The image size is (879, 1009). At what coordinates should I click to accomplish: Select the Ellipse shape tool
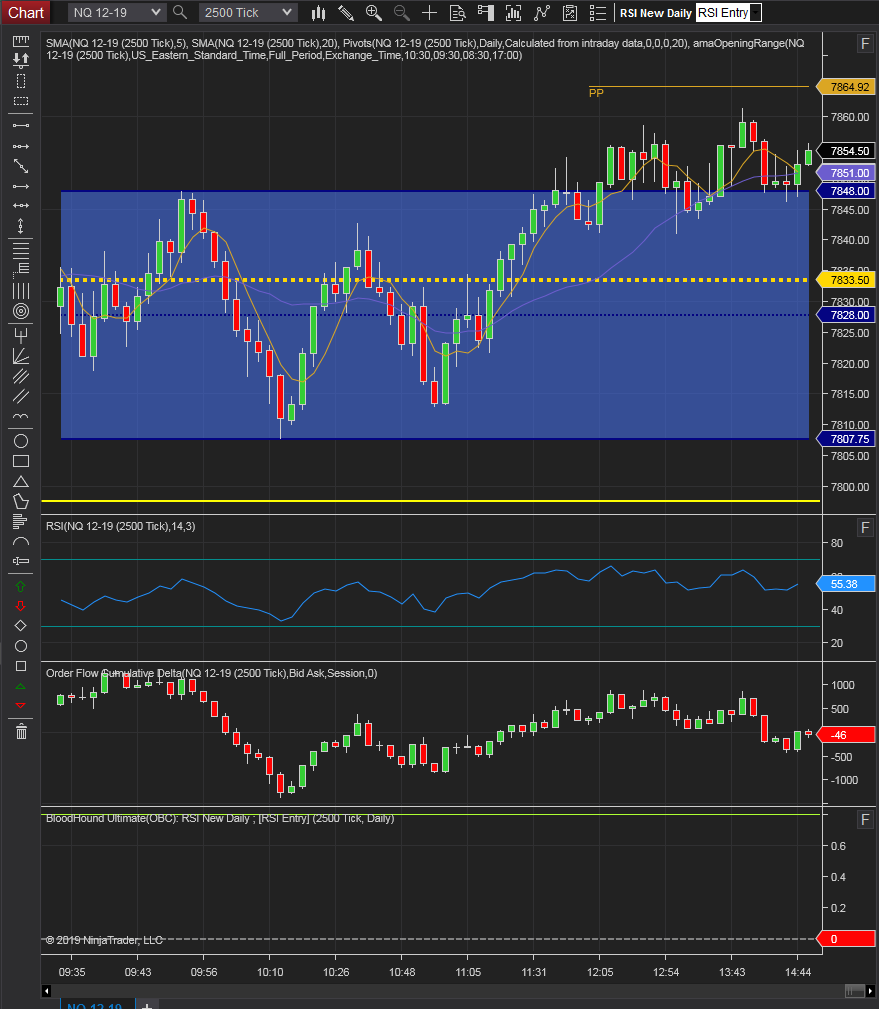pos(21,441)
